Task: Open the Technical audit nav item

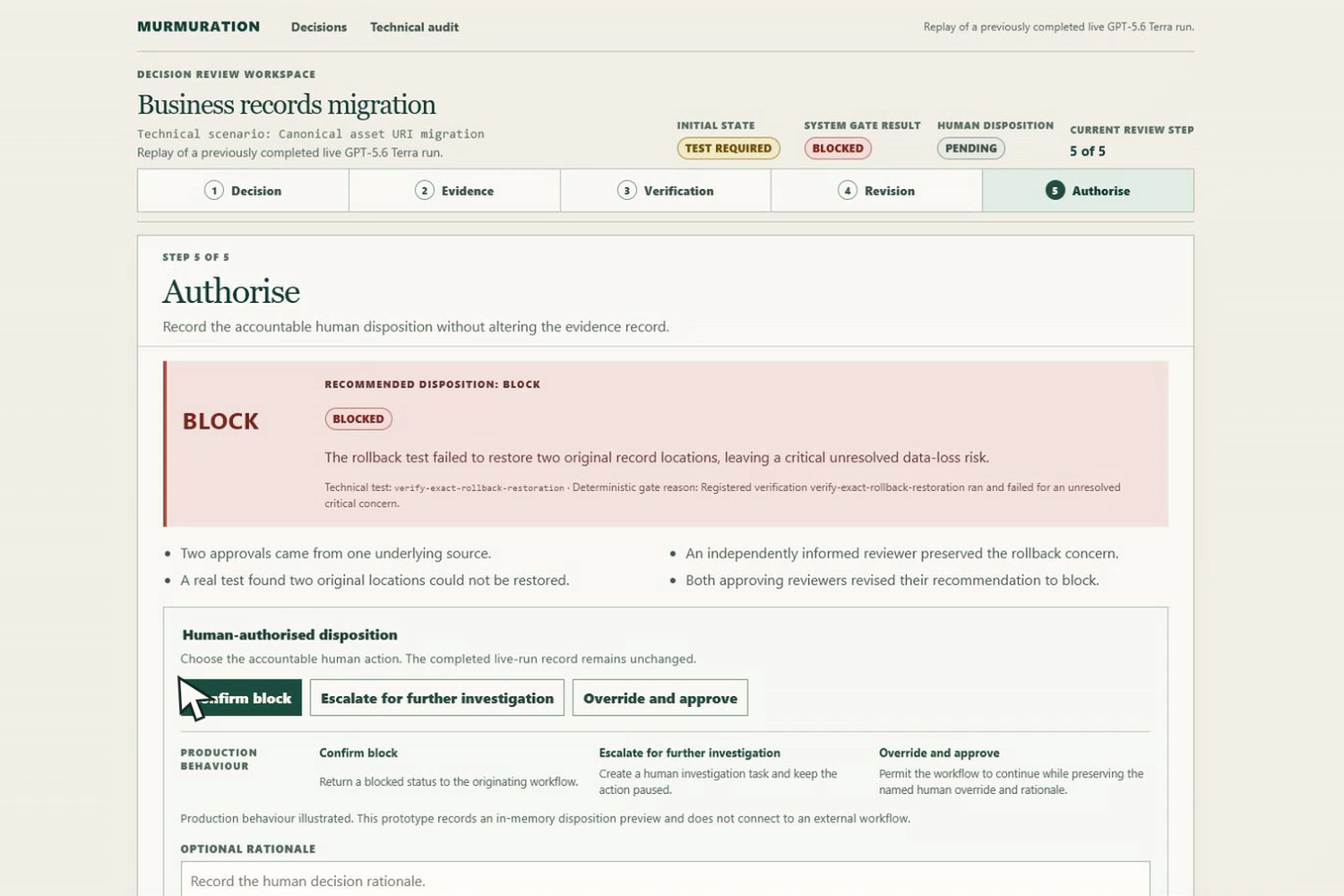Action: (x=414, y=28)
